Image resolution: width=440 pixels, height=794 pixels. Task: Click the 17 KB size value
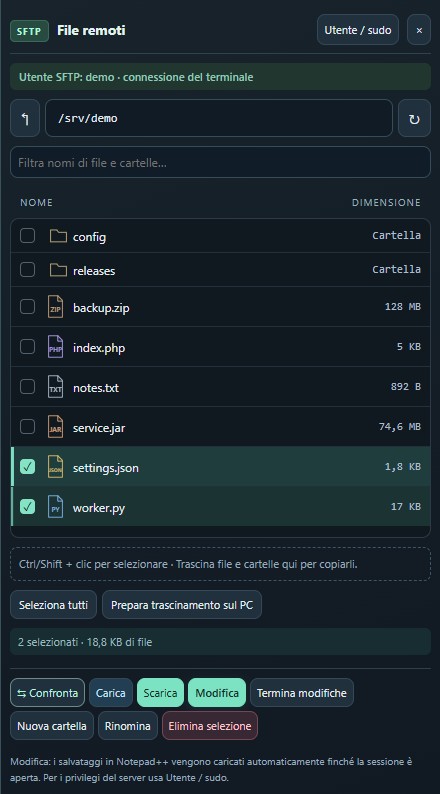click(406, 506)
